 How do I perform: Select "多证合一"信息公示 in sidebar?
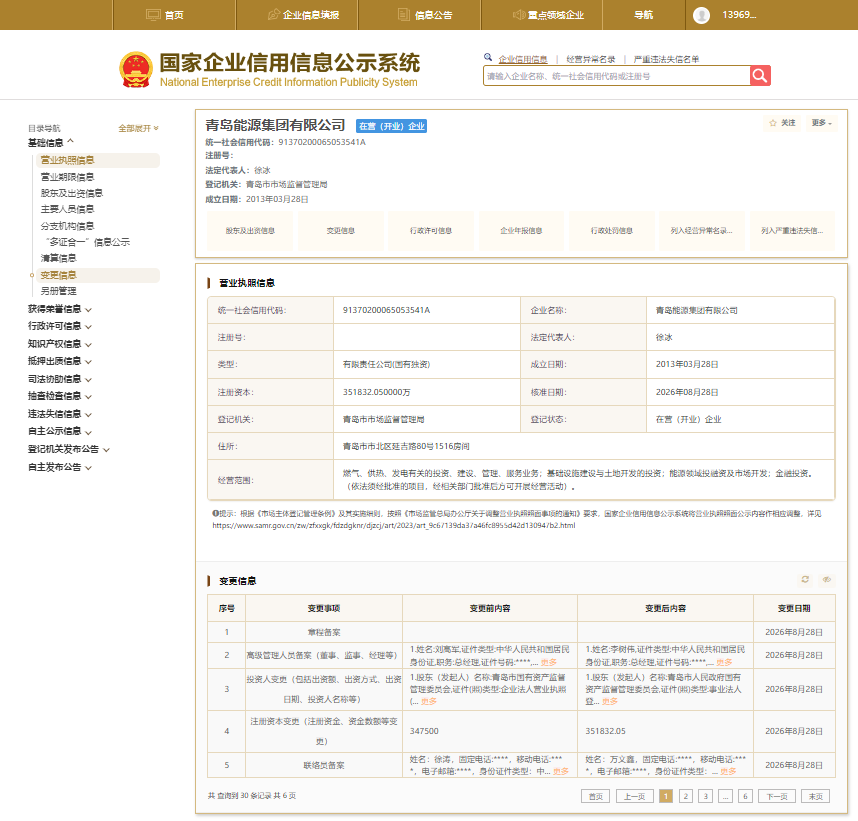coord(88,242)
